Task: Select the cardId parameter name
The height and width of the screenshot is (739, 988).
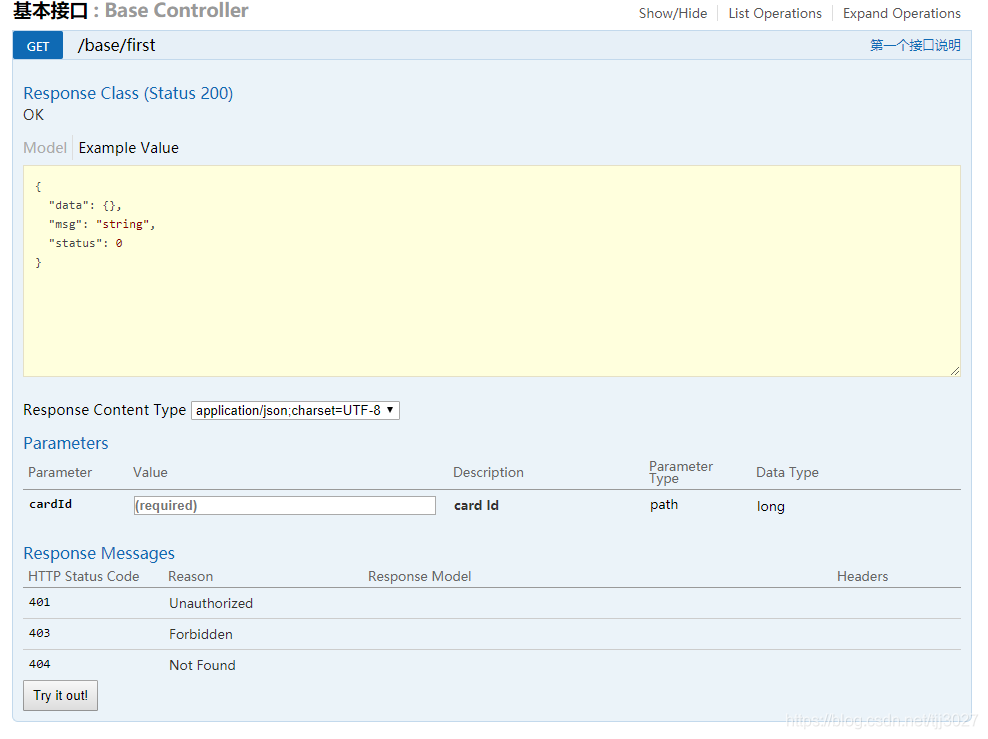Action: (x=50, y=504)
